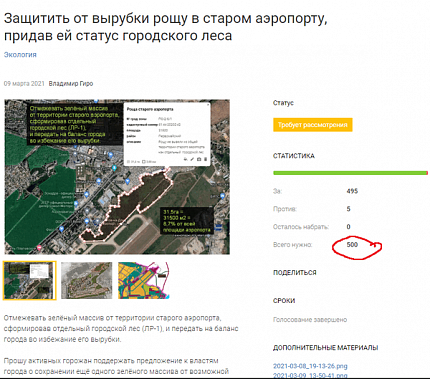Image resolution: width=430 pixels, height=379 pixels.
Task: Click the Против votes value 5
Action: [348, 209]
